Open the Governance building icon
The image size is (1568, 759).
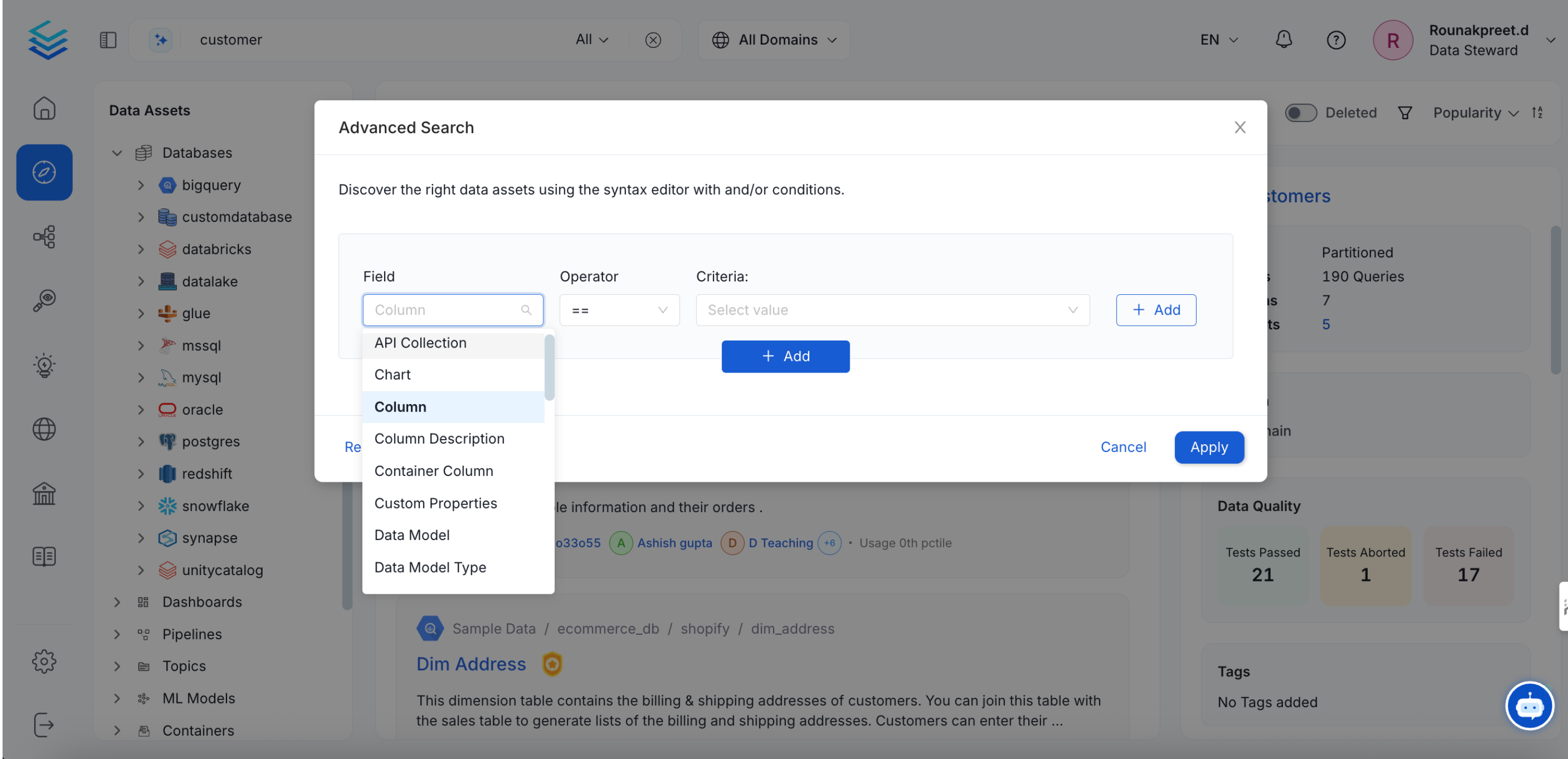click(x=44, y=494)
